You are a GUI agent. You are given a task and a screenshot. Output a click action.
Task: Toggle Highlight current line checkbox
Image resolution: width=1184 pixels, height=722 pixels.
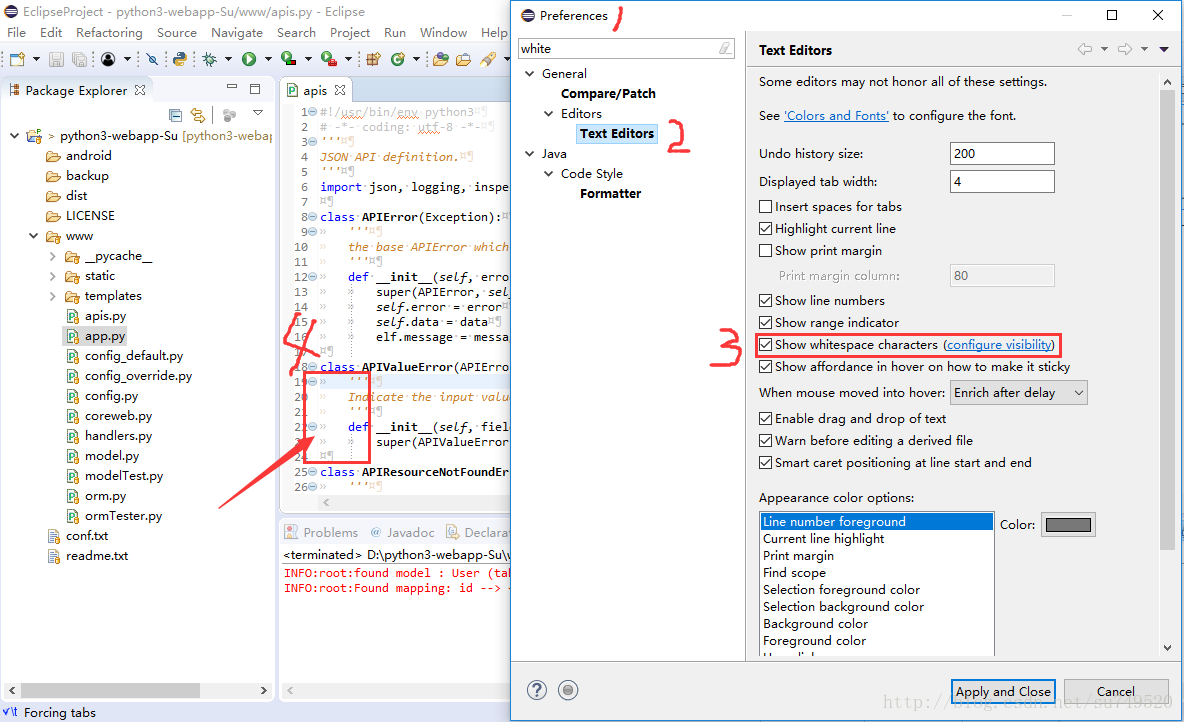pyautogui.click(x=766, y=228)
